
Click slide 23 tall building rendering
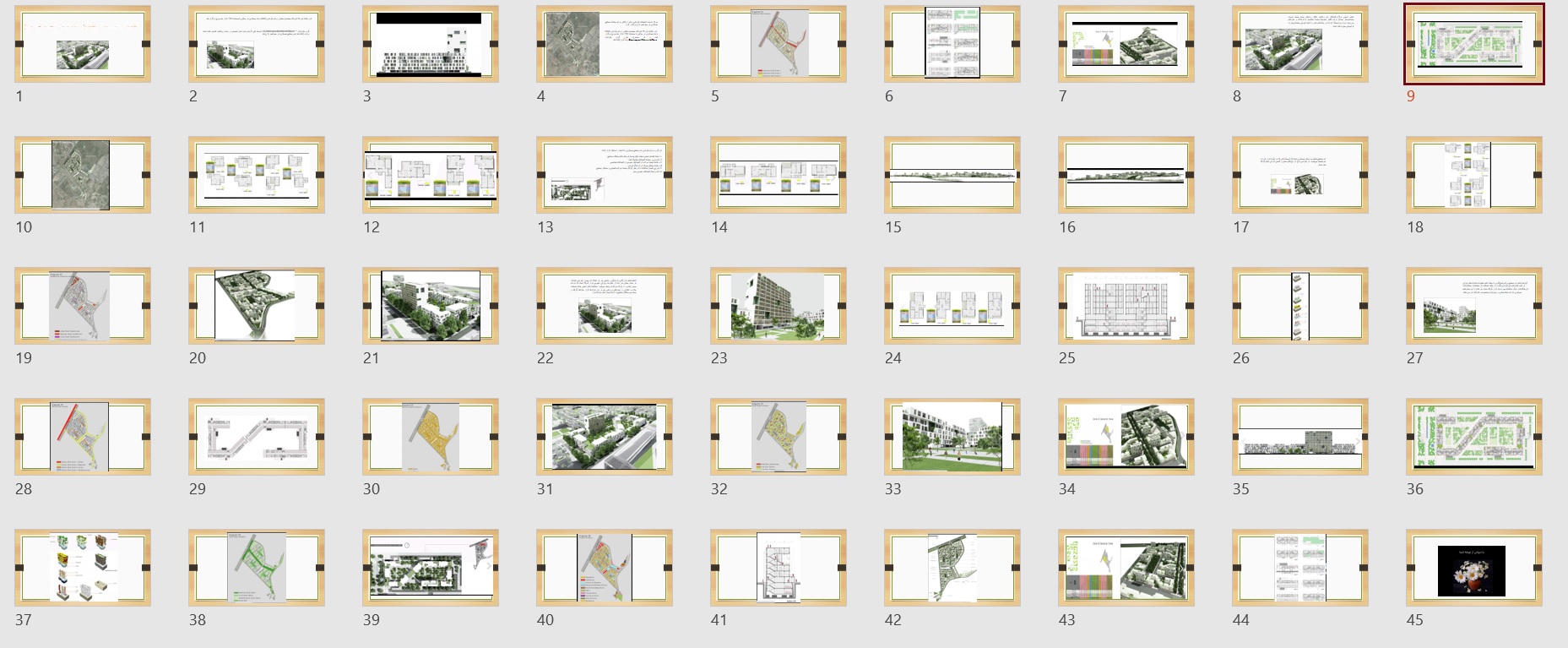[779, 306]
